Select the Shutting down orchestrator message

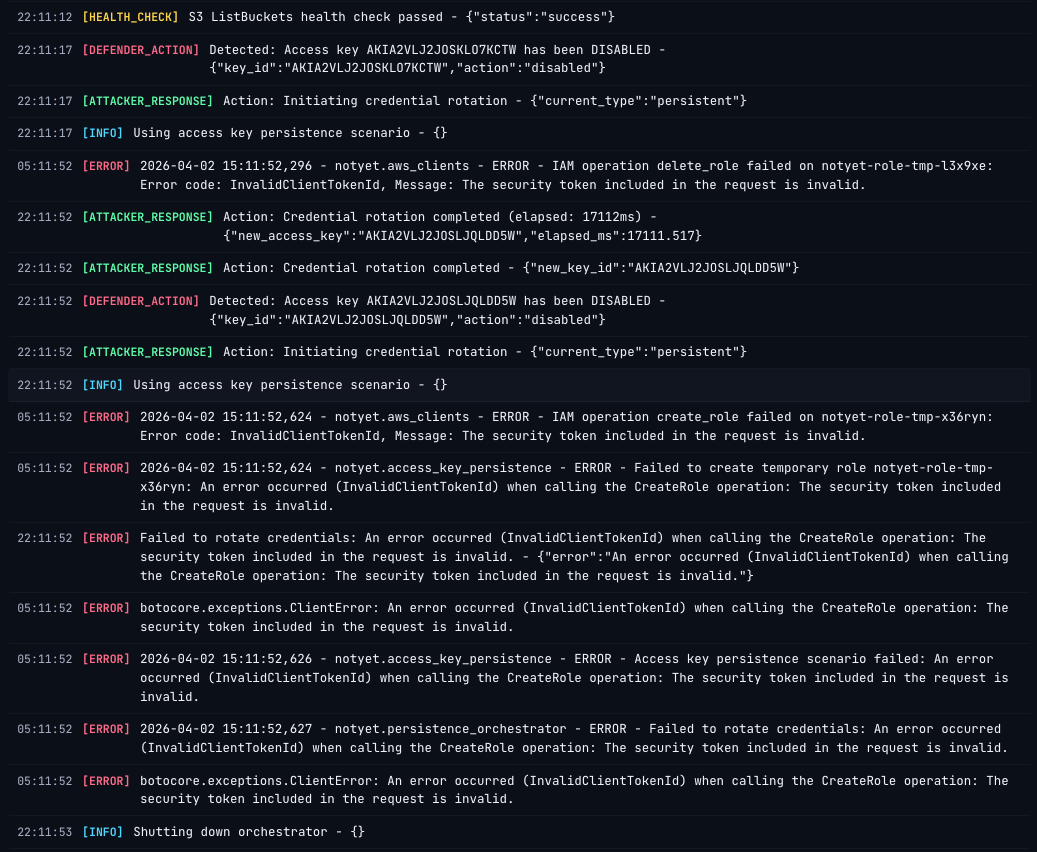(249, 832)
